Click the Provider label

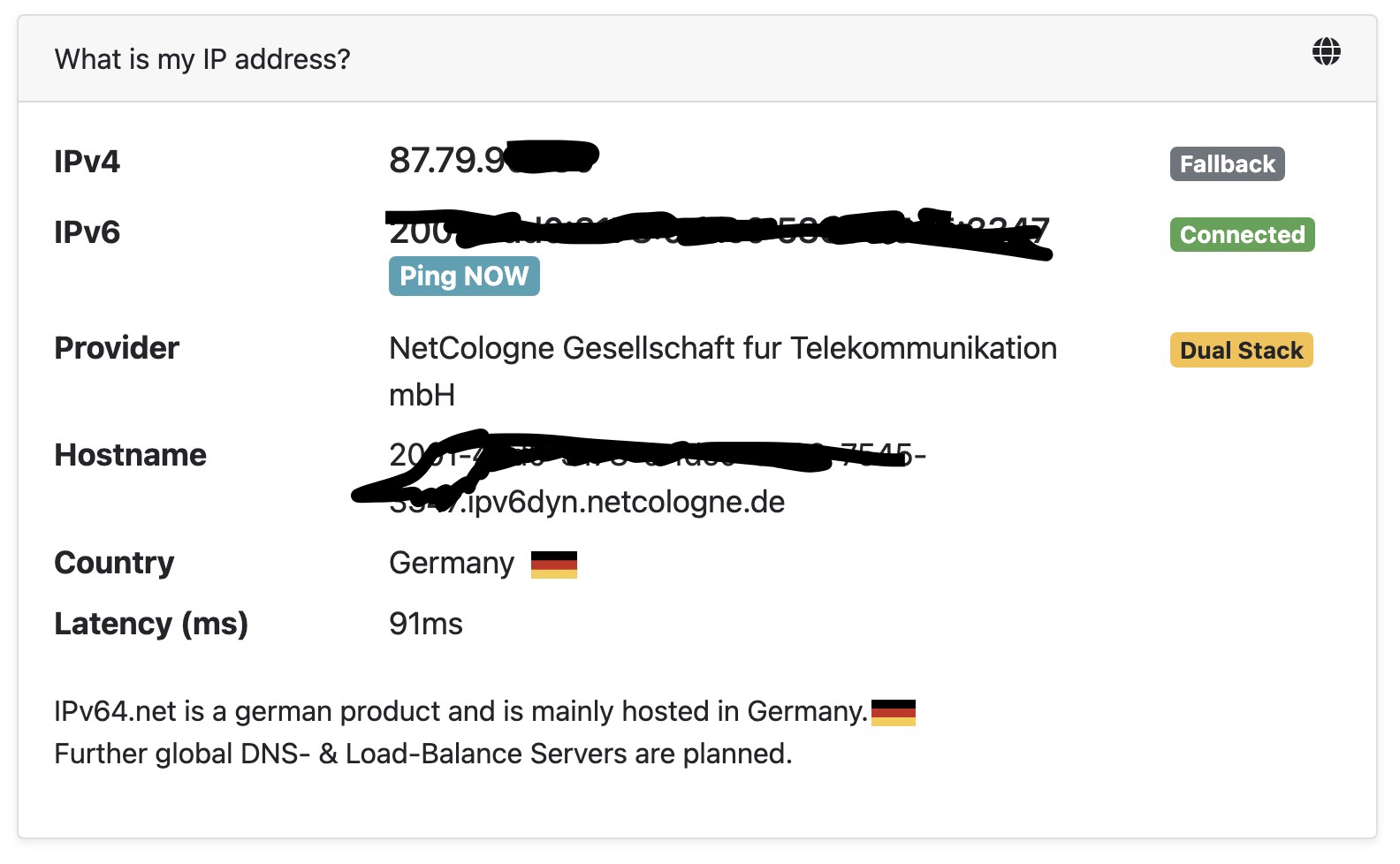117,348
